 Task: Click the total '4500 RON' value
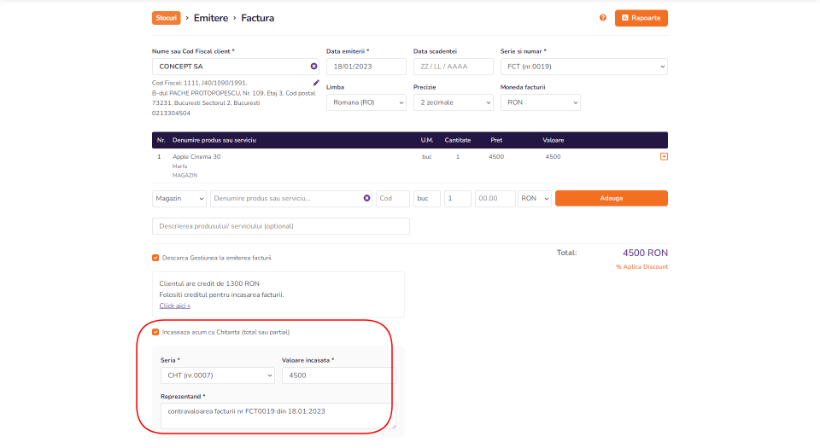pos(645,253)
